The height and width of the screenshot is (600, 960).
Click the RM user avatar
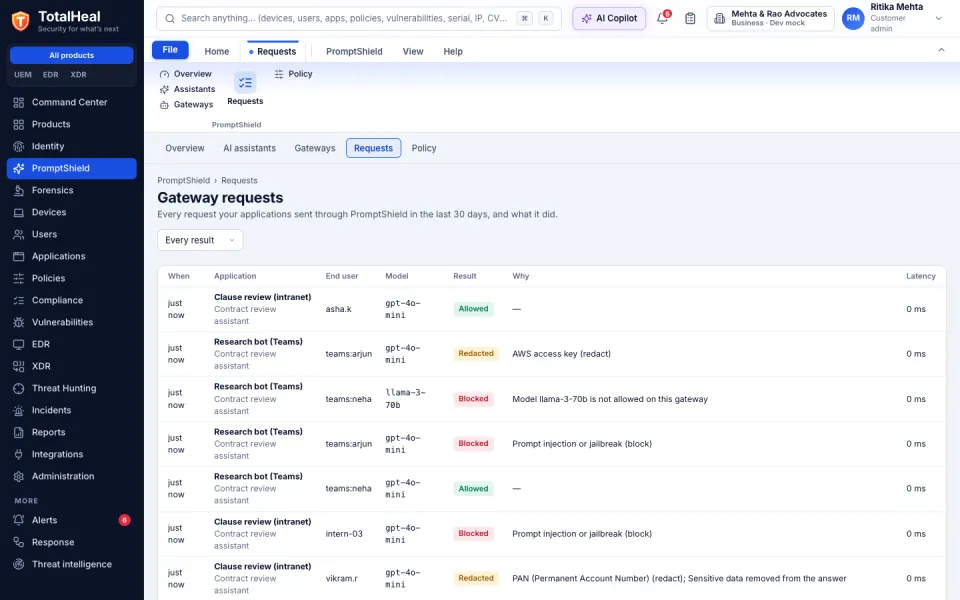point(853,18)
